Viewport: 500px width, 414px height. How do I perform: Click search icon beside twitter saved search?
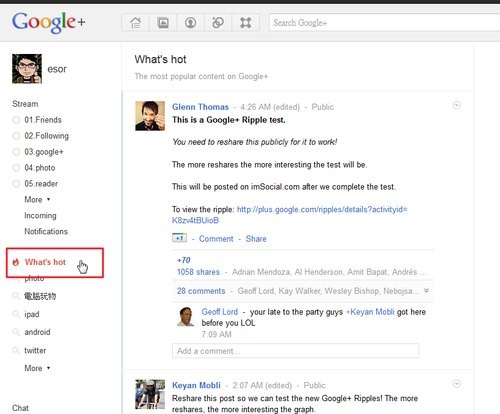point(16,350)
